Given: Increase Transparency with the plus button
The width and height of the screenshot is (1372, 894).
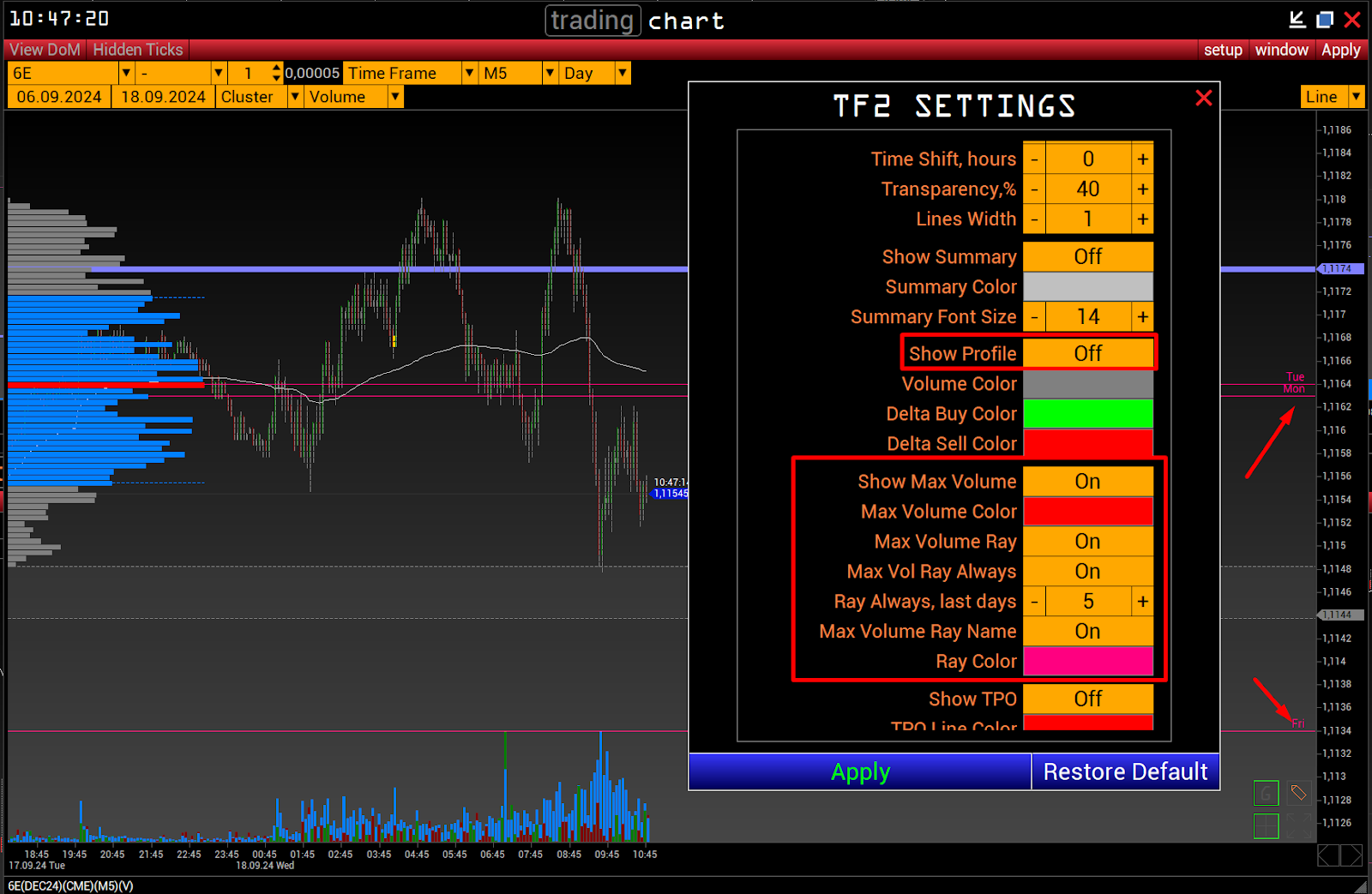Looking at the screenshot, I should (x=1142, y=189).
